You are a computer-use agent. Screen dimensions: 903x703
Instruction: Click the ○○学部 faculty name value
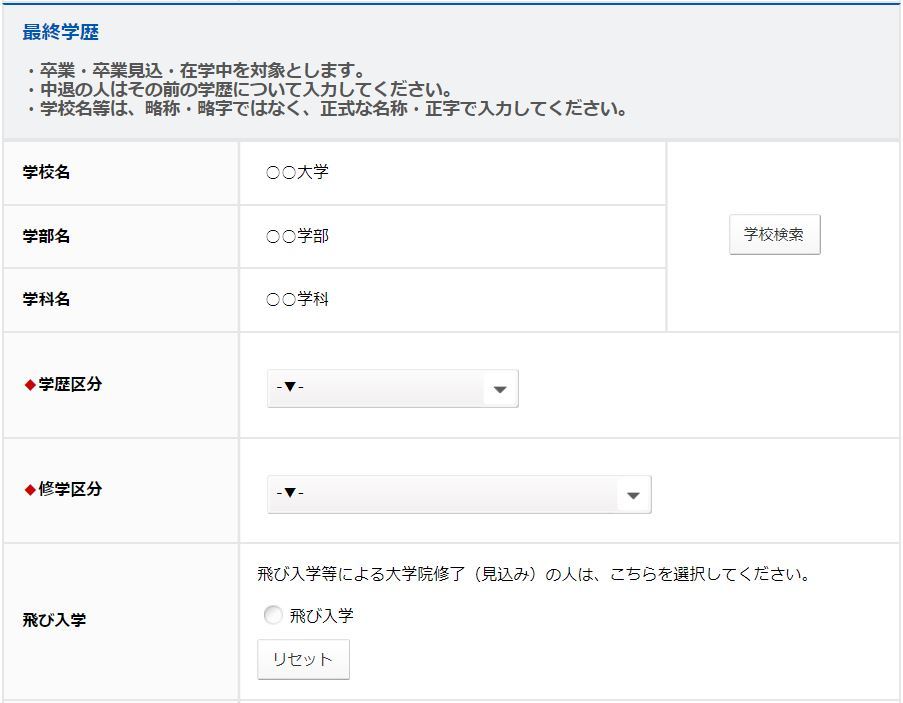297,237
